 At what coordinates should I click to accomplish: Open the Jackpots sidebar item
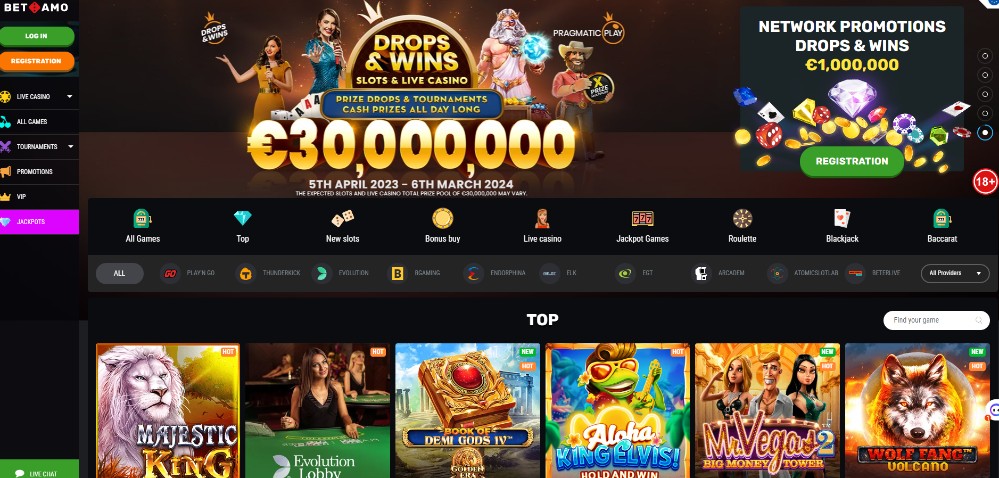[40, 222]
